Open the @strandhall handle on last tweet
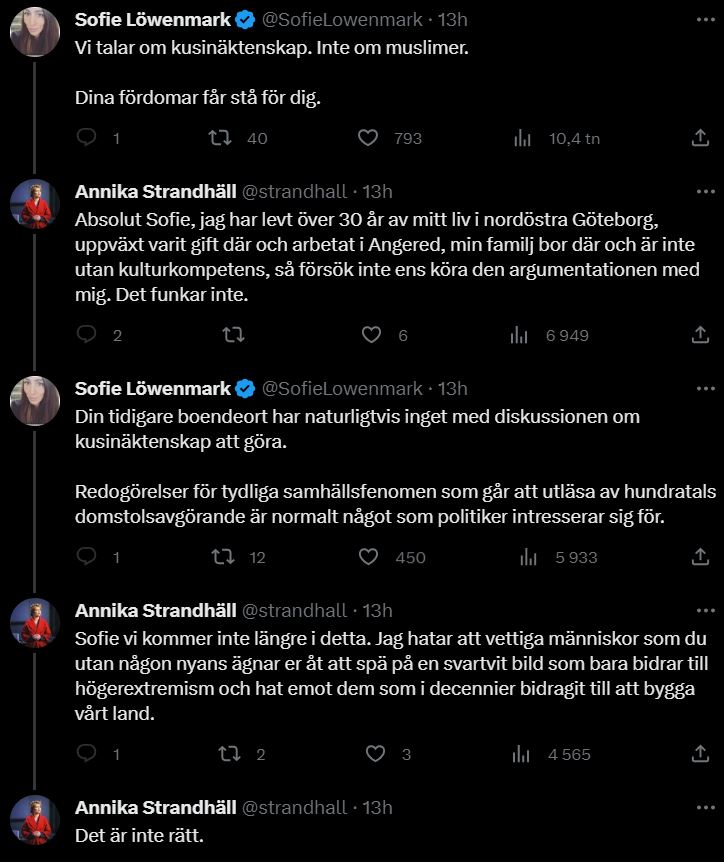Screen dimensions: 724x862 (294, 807)
